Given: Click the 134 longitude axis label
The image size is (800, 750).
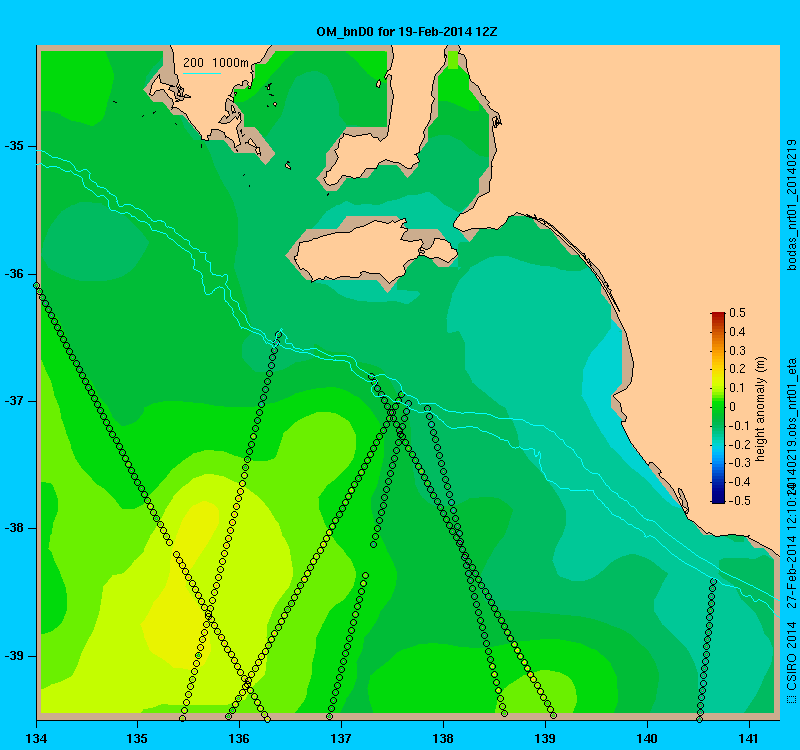Looking at the screenshot, I should [36, 738].
